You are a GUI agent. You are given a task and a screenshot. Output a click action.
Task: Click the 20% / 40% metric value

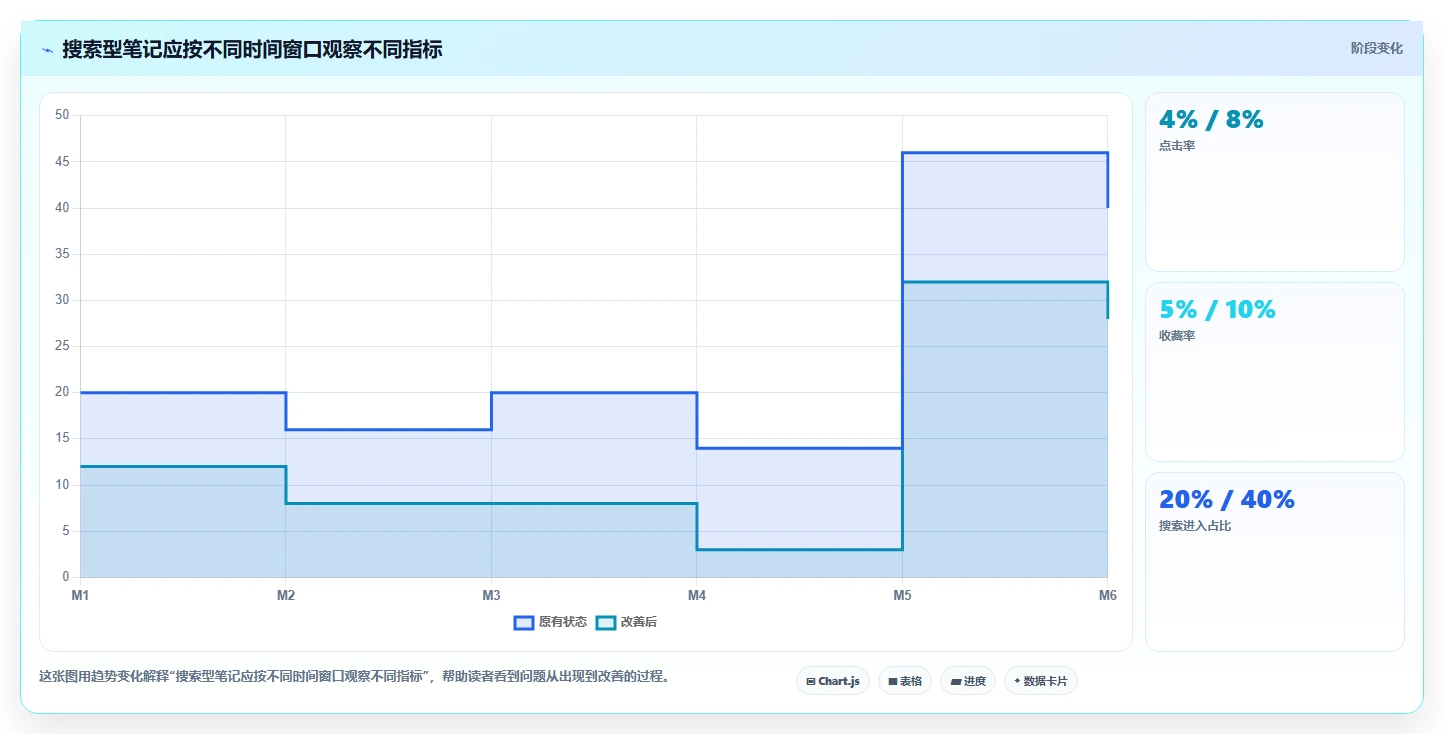(1227, 500)
